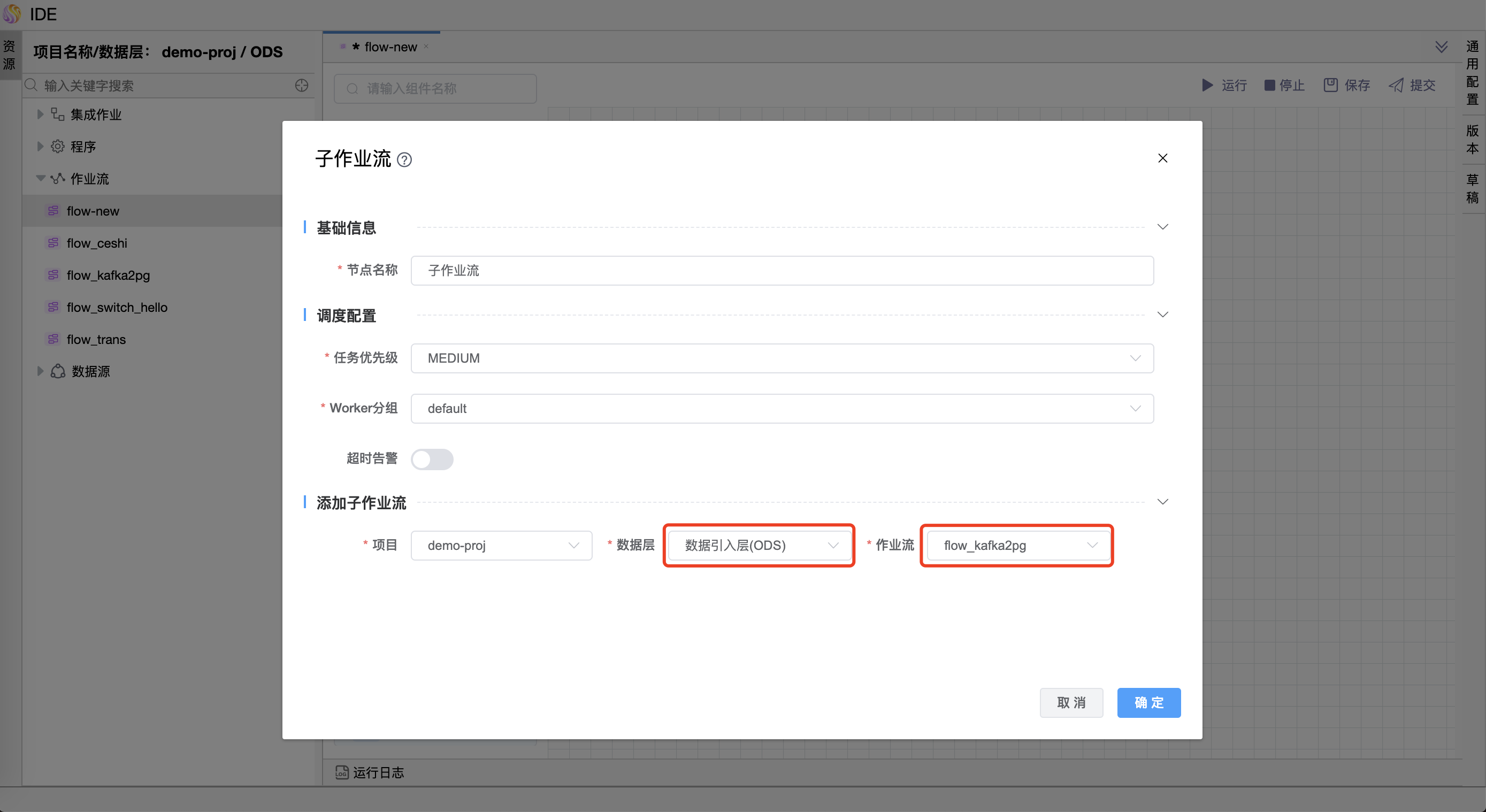Click the 确定 confirm button
The width and height of the screenshot is (1486, 812).
[x=1149, y=702]
